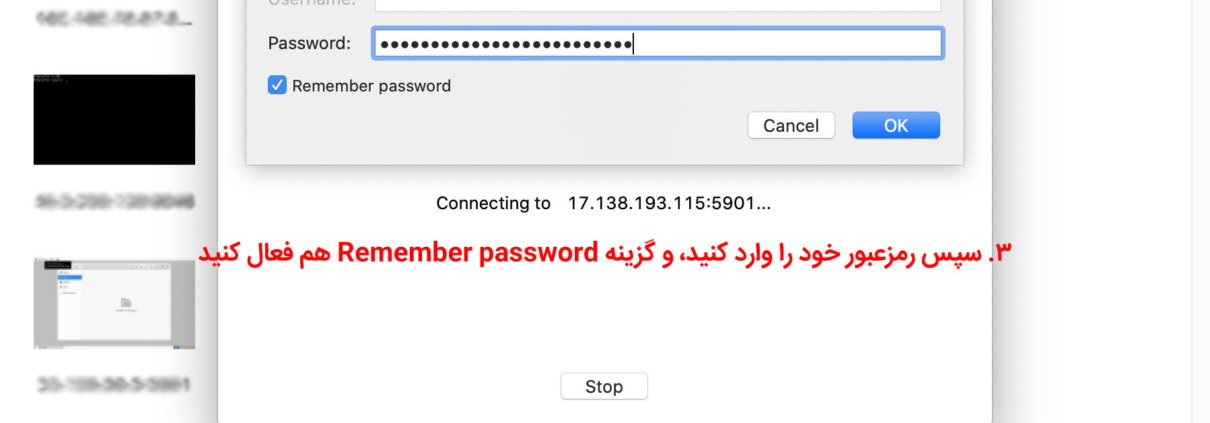Click bold "Remember password" in red instruction
This screenshot has width=1210, height=423.
coord(466,253)
